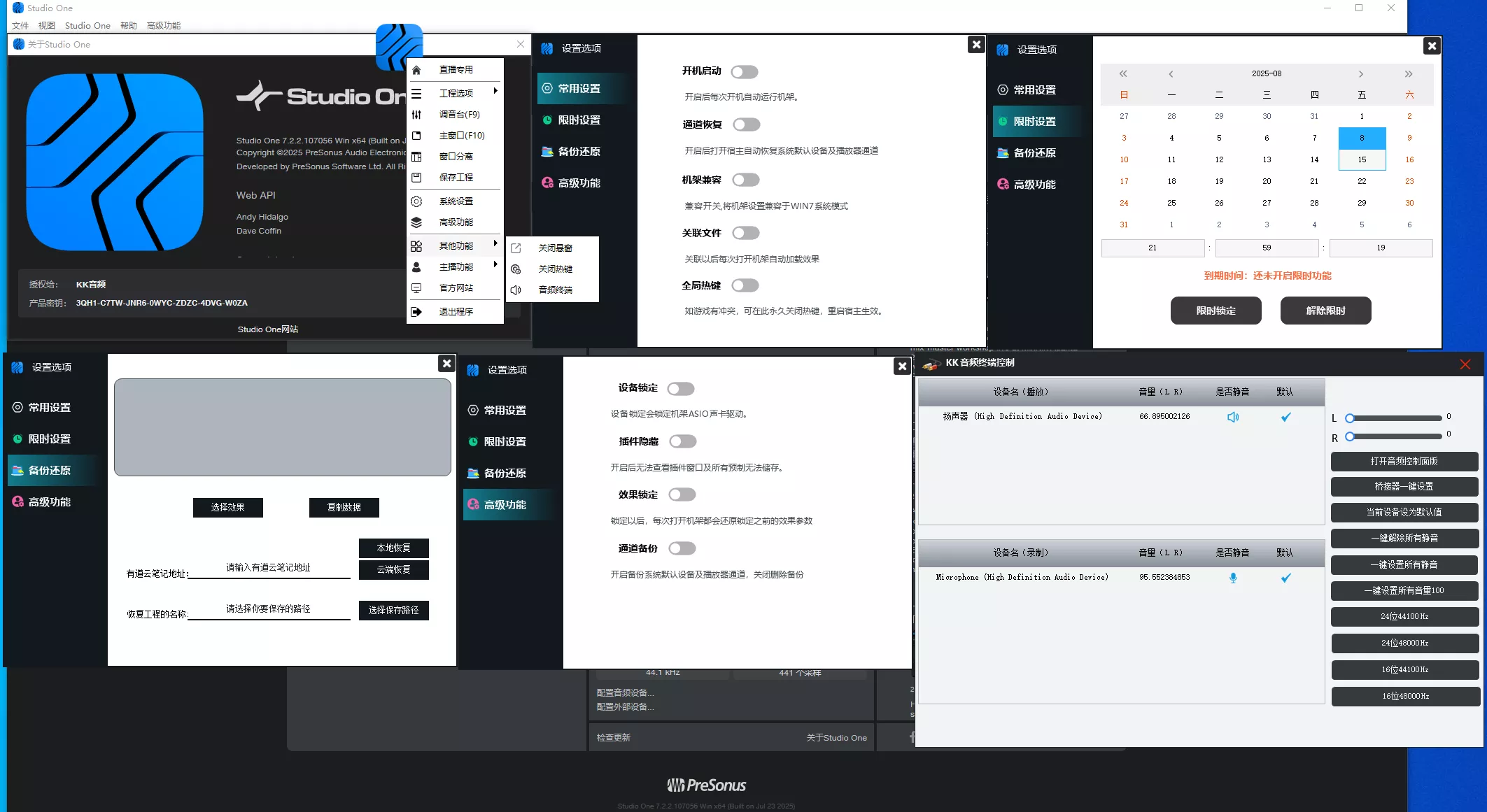Click the Microphone device mute icon
Image resolution: width=1487 pixels, height=812 pixels.
tap(1233, 578)
